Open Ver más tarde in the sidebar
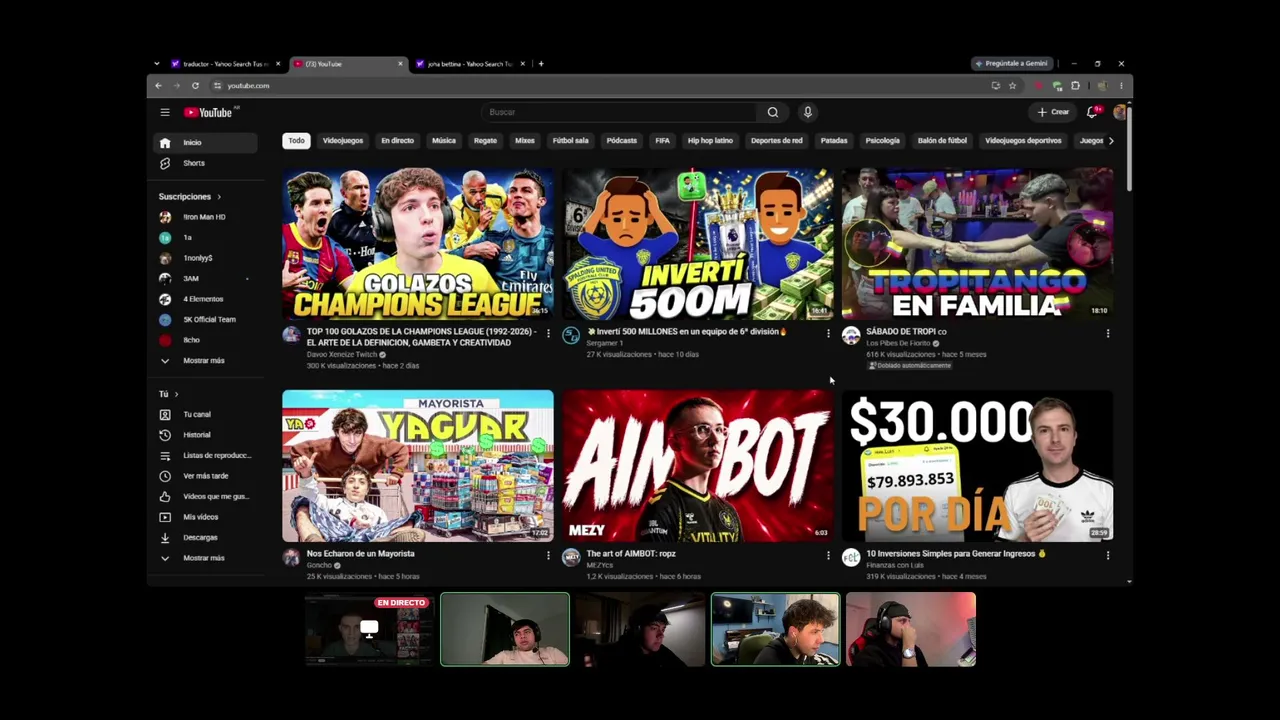This screenshot has width=1280, height=720. pos(203,476)
